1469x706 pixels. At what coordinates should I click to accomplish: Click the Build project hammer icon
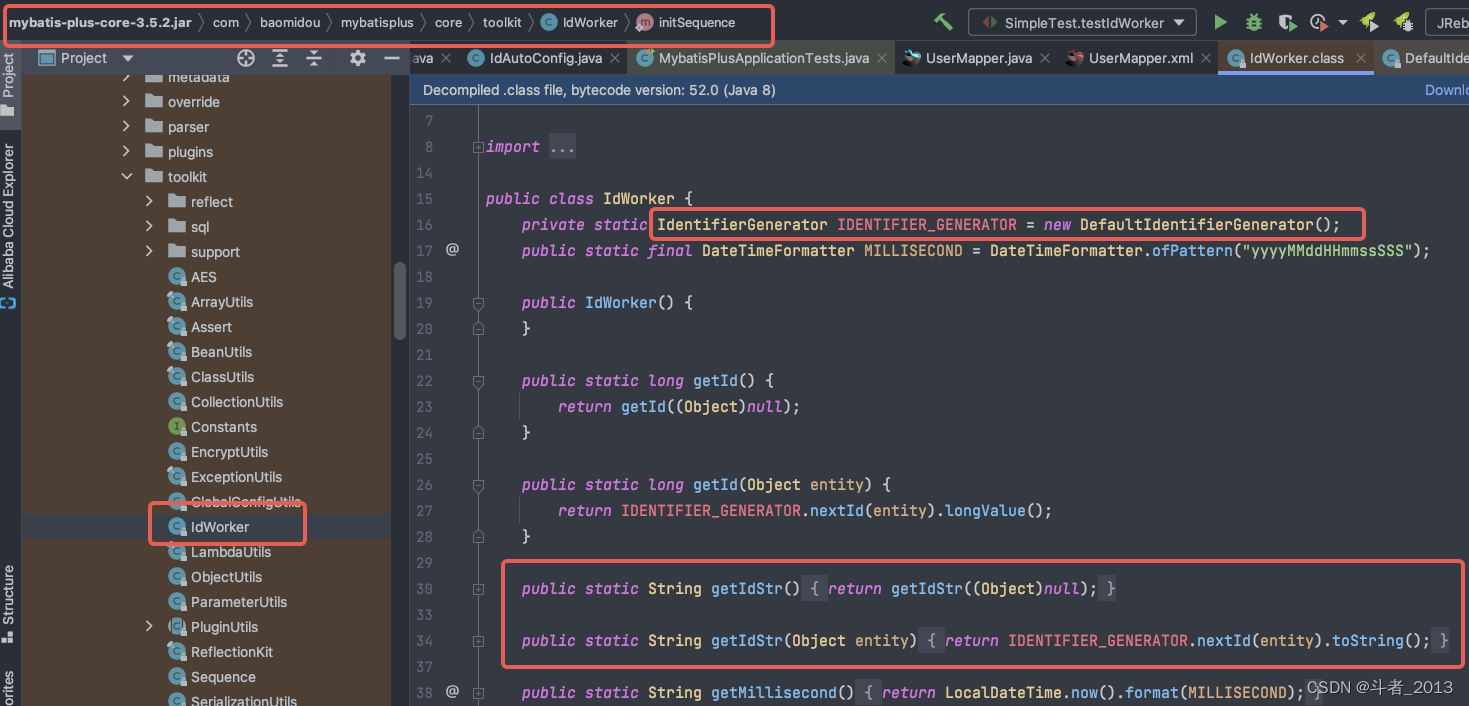pos(943,22)
